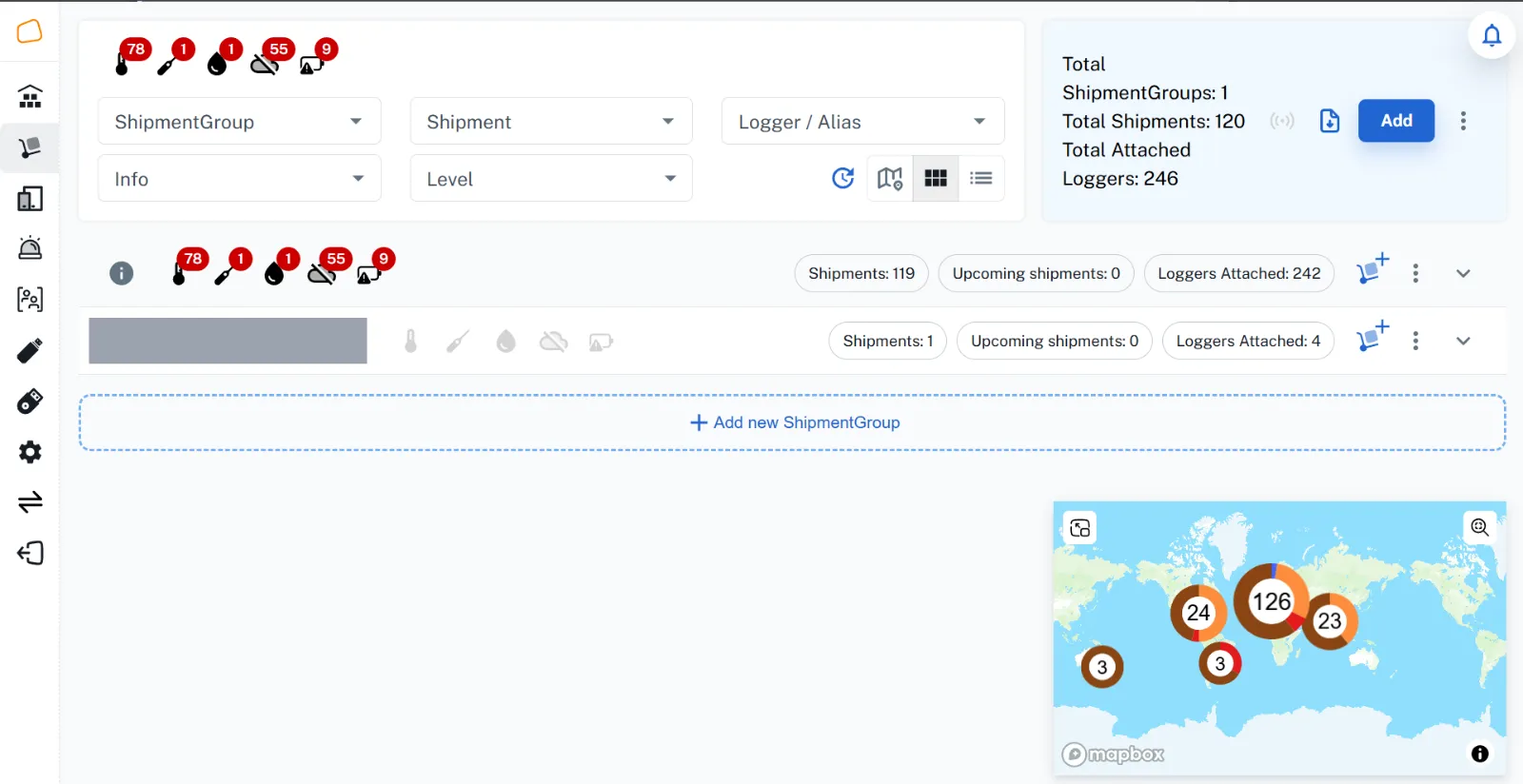Click the map cluster marker 24

(1198, 613)
